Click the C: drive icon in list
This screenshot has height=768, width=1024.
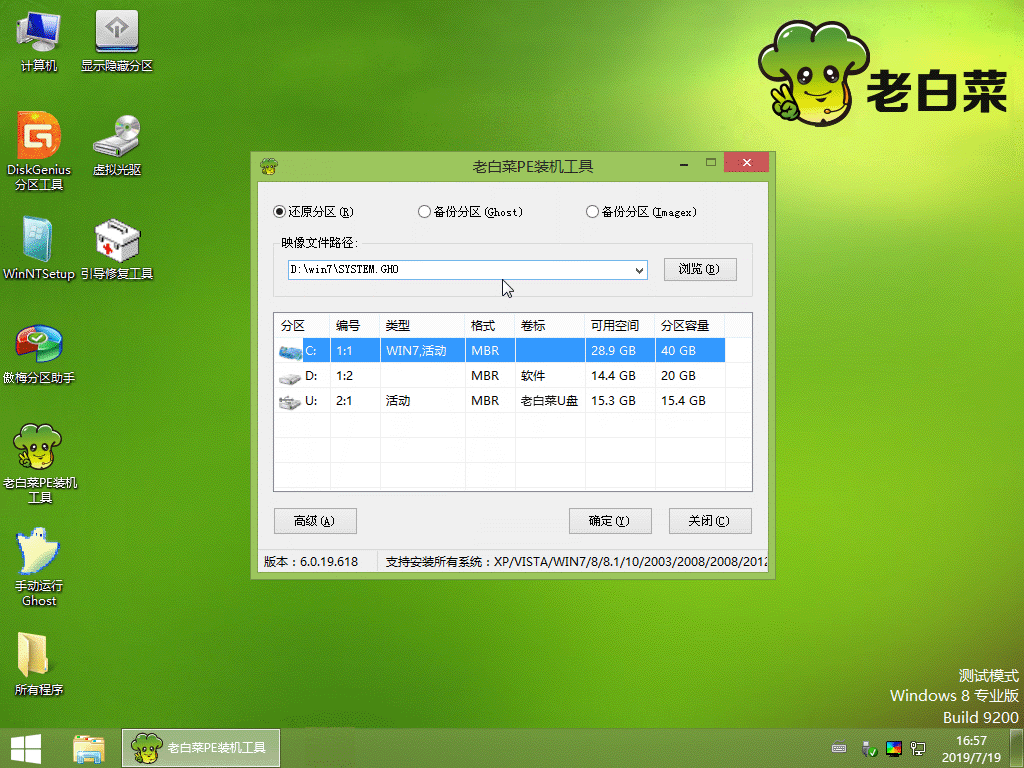click(289, 352)
